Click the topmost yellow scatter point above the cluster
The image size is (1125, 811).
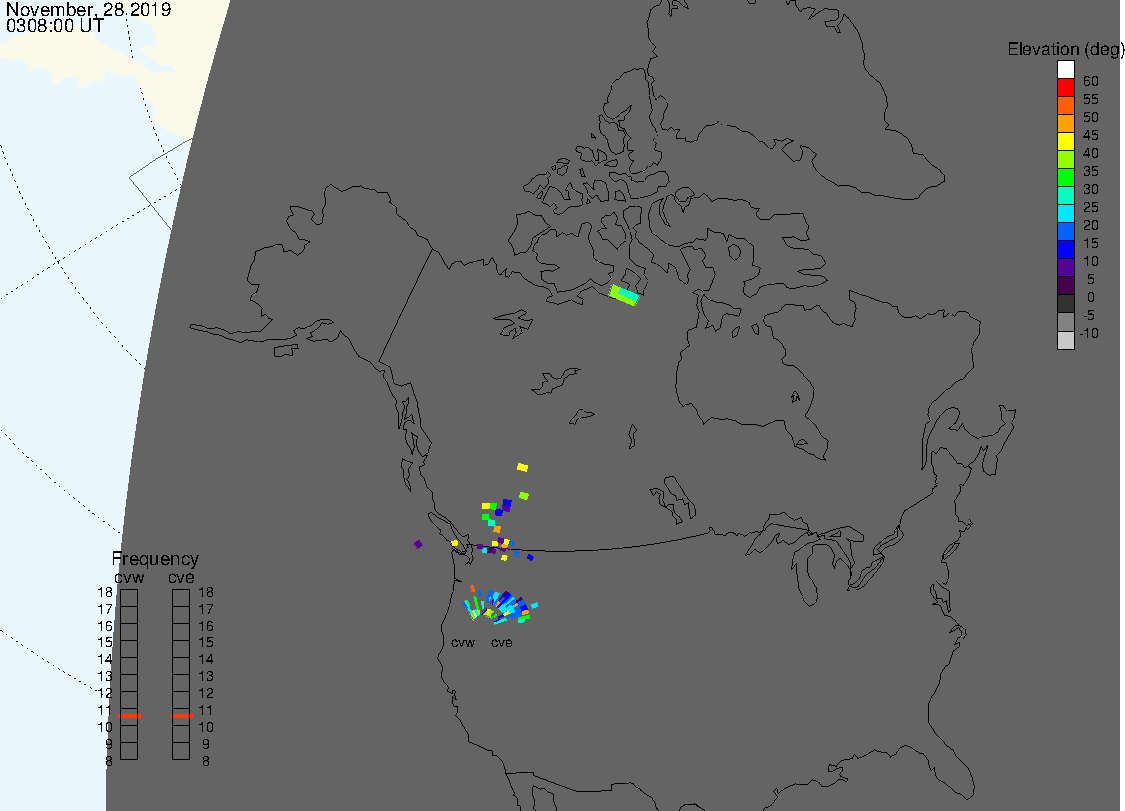[x=522, y=467]
